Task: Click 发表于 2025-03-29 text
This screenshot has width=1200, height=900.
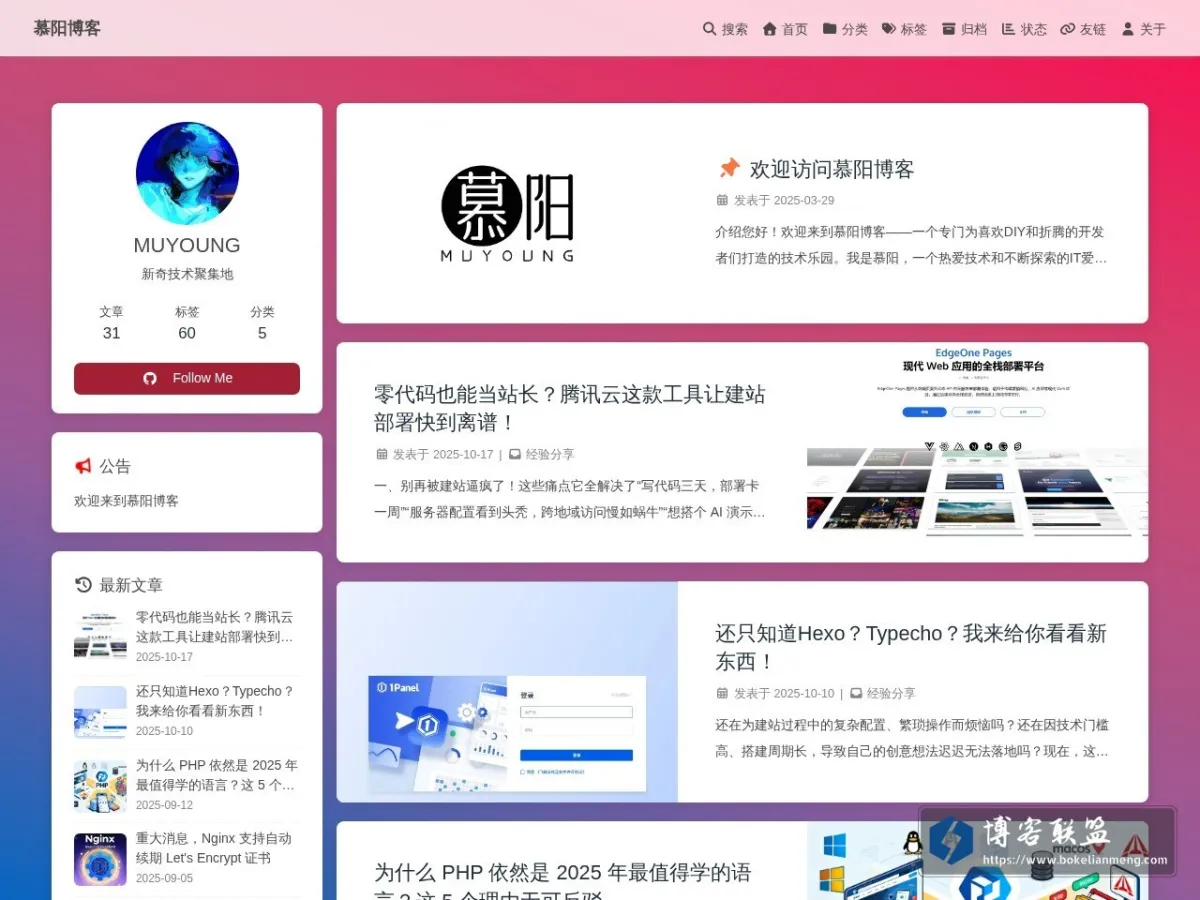Action: pos(784,200)
